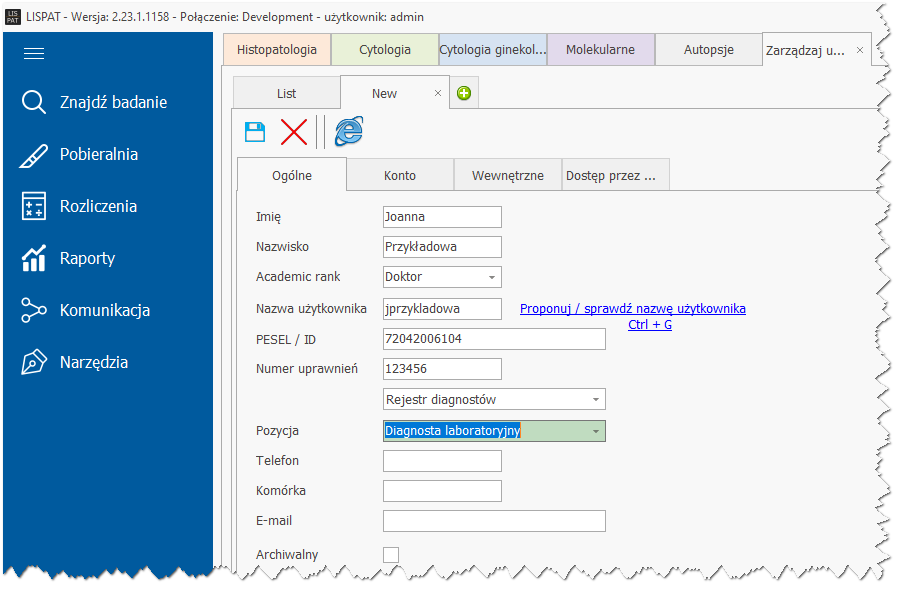Open the Rejestr diagnostów dropdown
The height and width of the screenshot is (589, 900).
click(596, 400)
